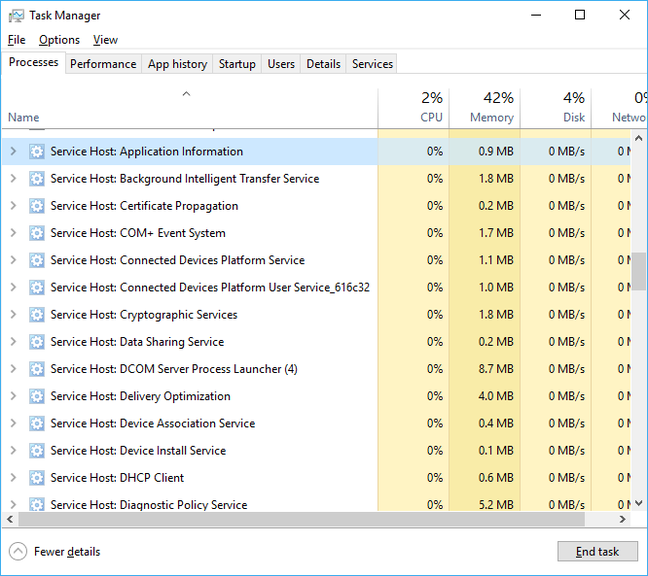The height and width of the screenshot is (576, 648).
Task: Click gear icon of Cryptographic Services row
Action: click(37, 315)
